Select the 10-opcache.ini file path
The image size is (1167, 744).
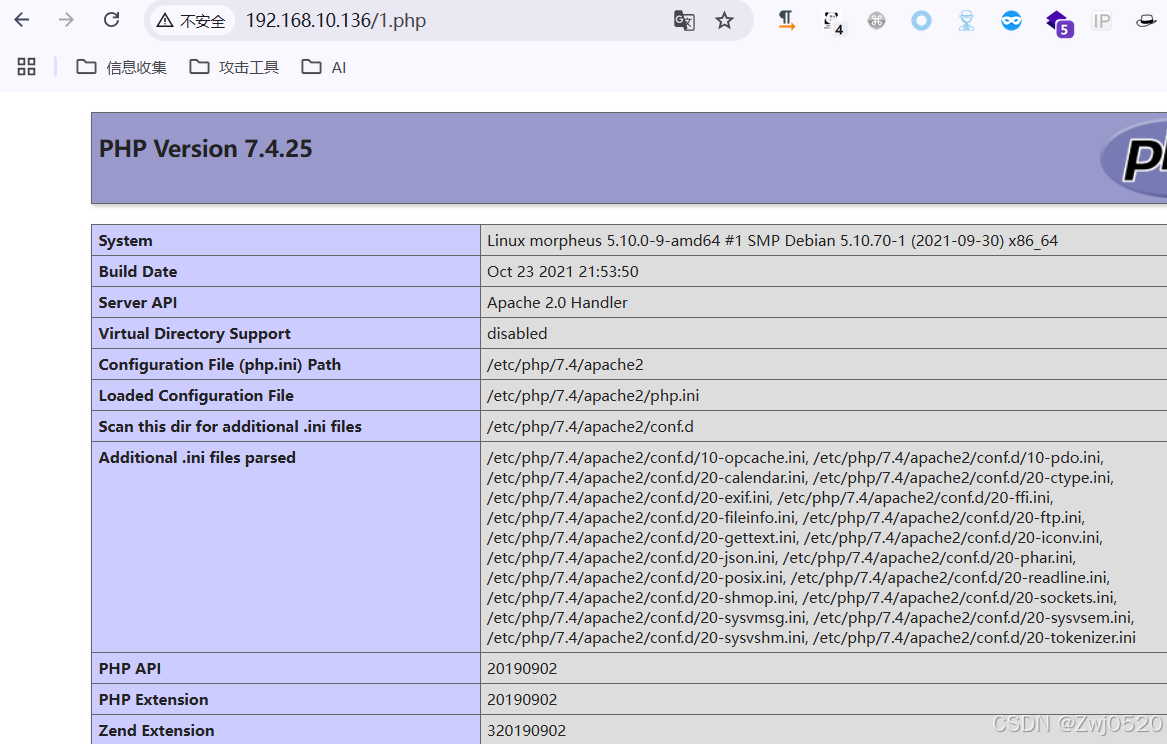[646, 458]
